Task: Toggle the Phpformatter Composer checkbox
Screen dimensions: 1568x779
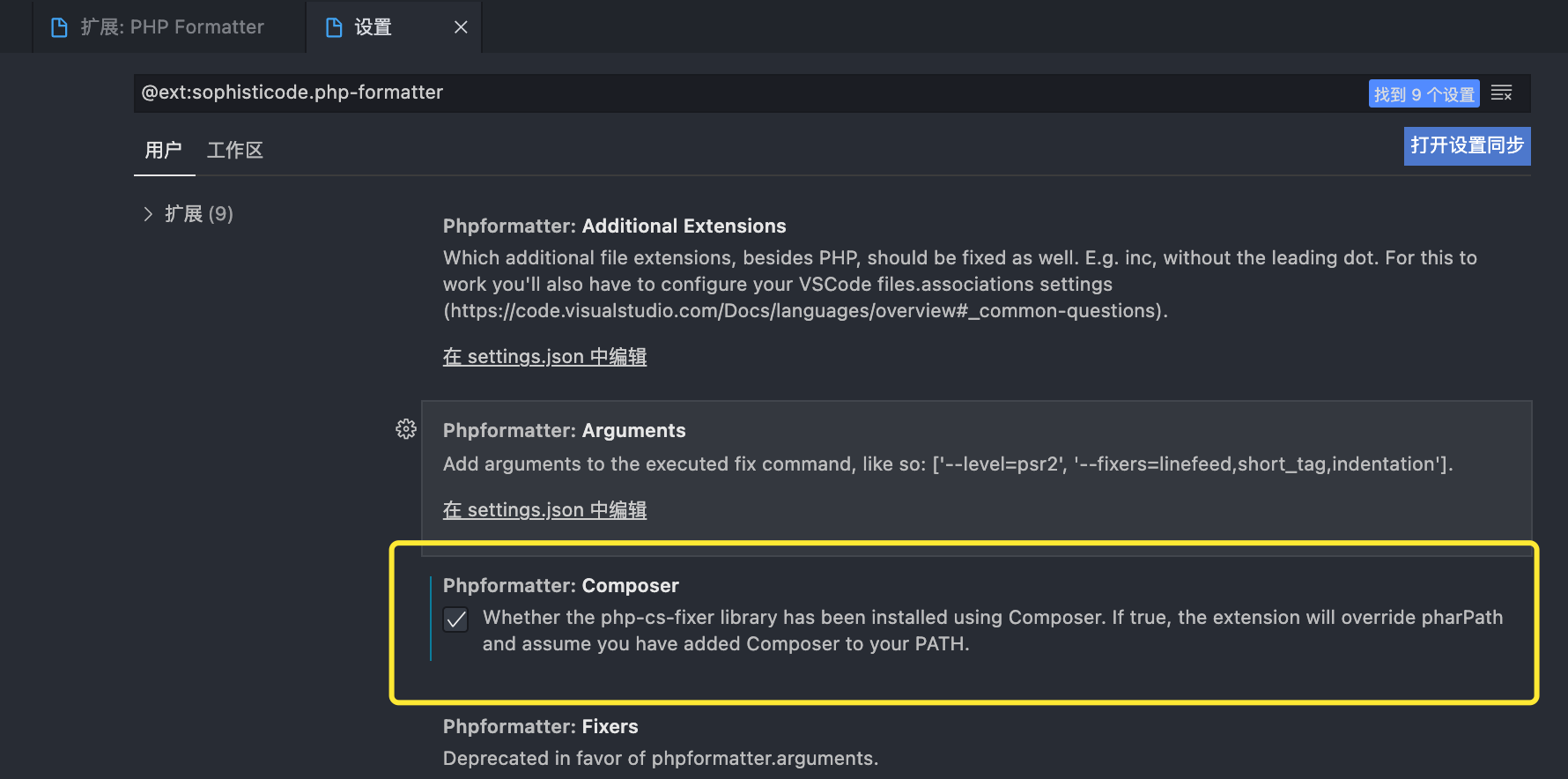Action: 455,619
